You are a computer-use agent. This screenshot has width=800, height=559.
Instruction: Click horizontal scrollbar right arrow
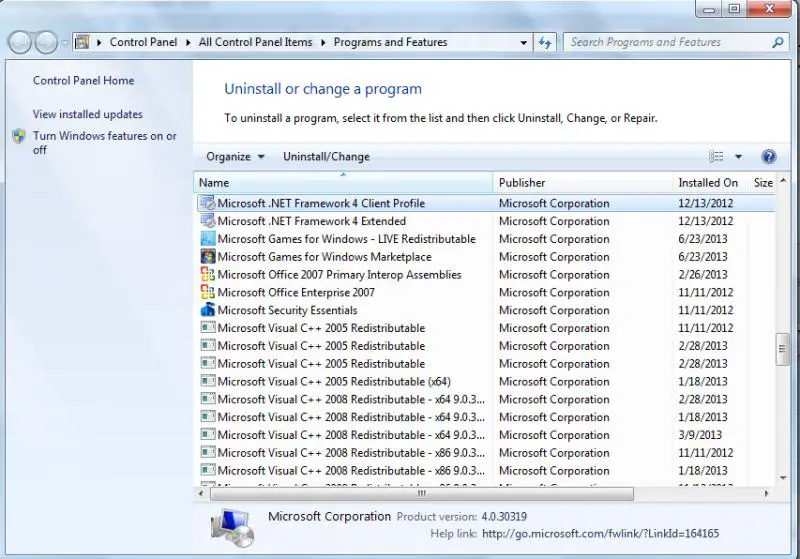pyautogui.click(x=766, y=493)
